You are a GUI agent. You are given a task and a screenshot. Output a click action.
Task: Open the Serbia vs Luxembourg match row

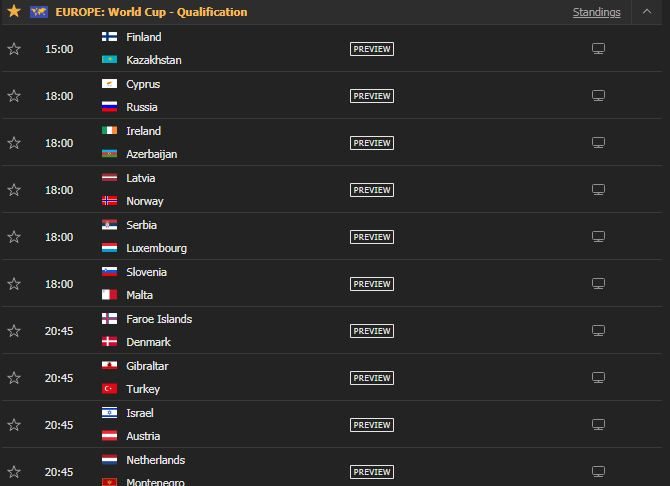[332, 236]
